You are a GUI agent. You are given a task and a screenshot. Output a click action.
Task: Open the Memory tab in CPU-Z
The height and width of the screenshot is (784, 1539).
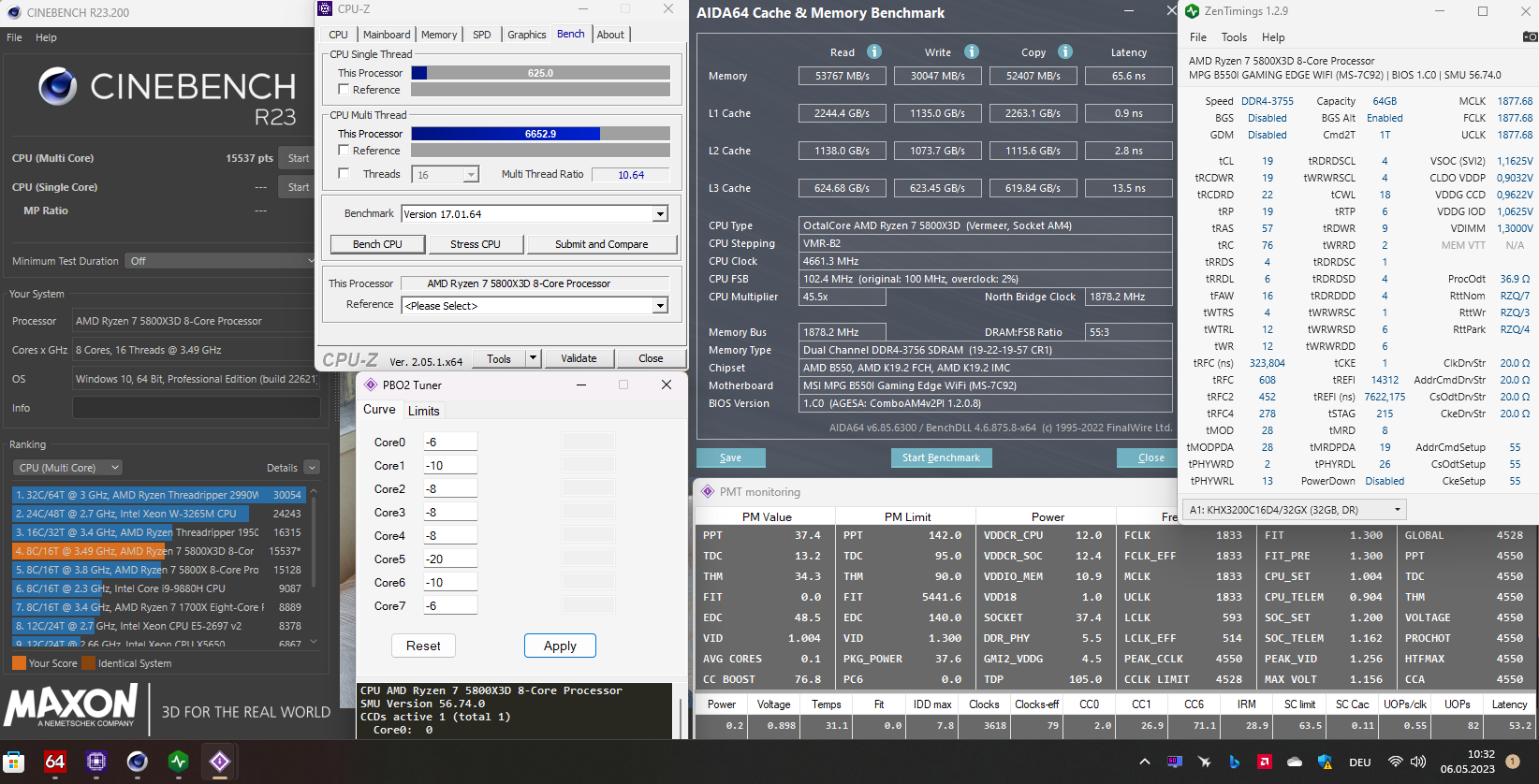(x=439, y=35)
